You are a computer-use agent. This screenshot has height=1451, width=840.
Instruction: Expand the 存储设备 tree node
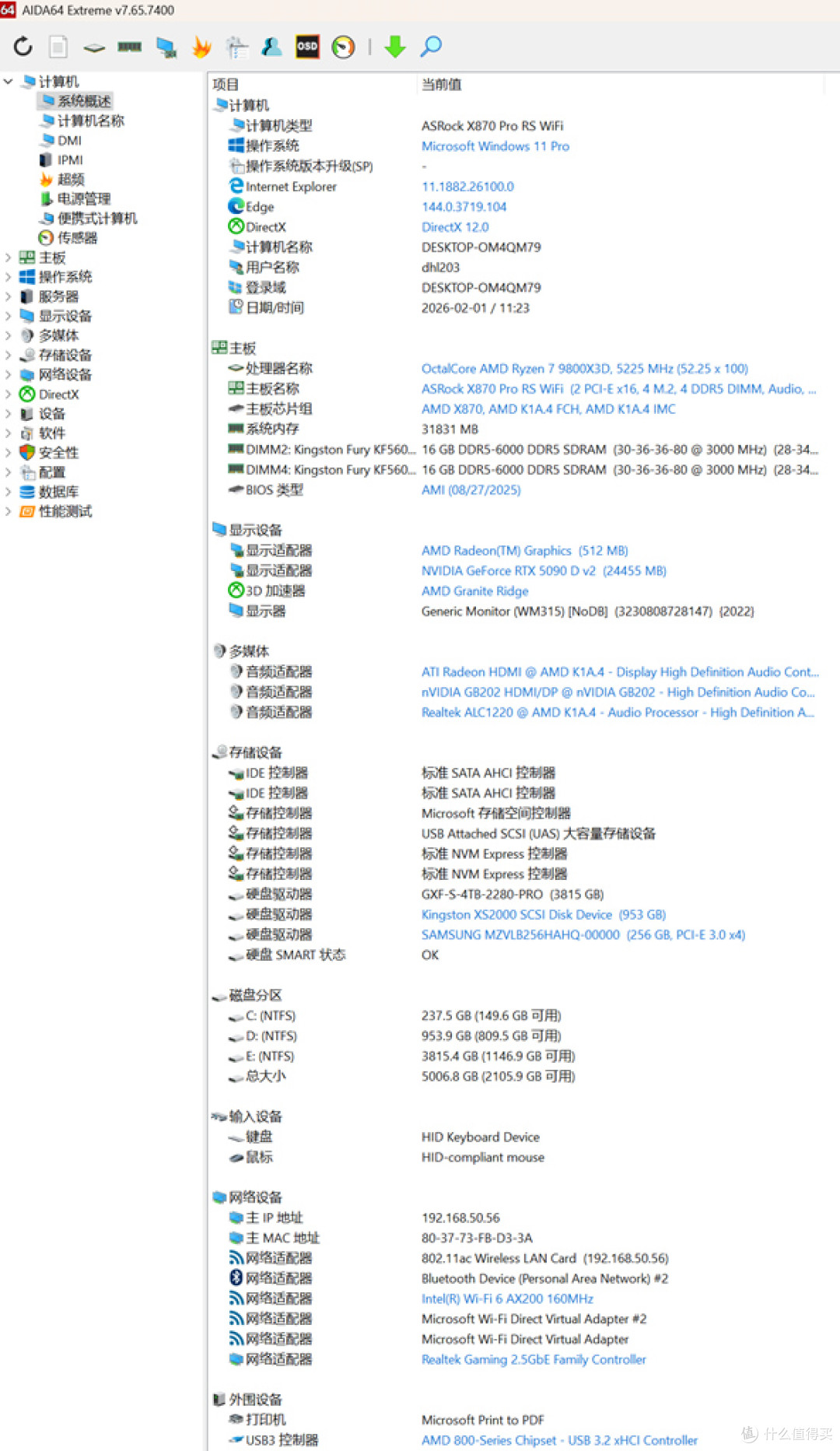tap(8, 355)
